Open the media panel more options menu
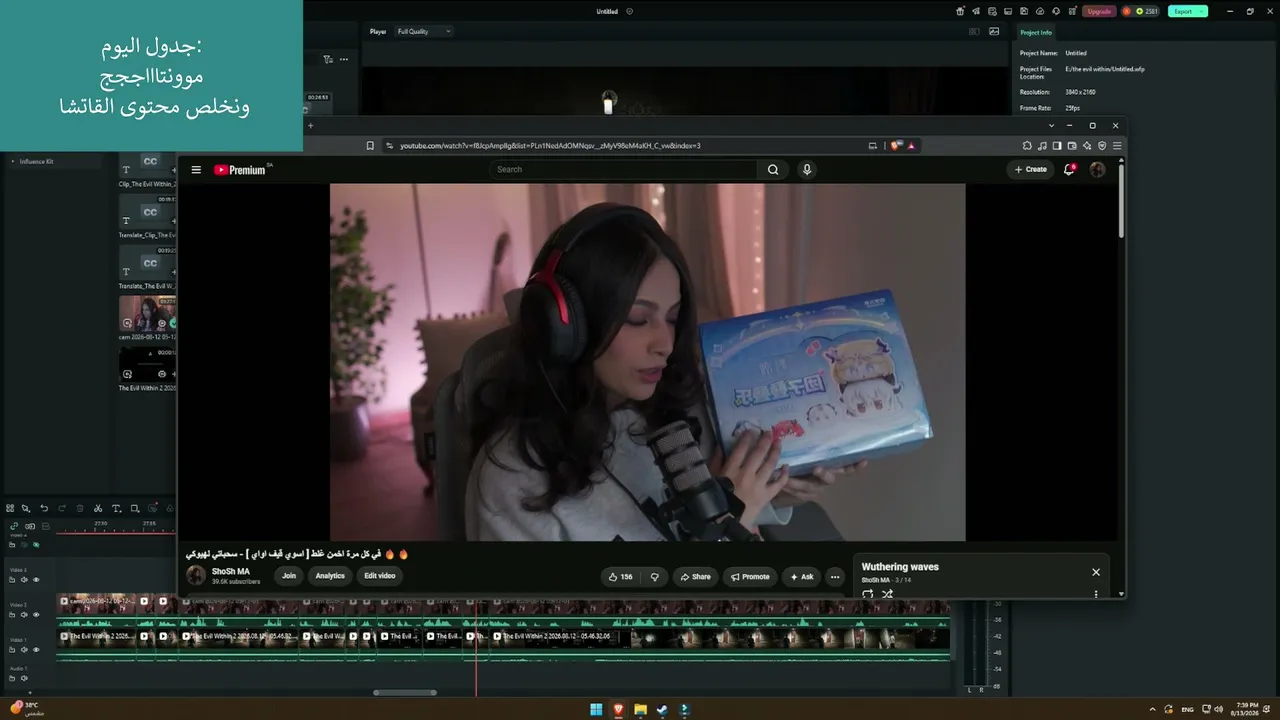Viewport: 1280px width, 720px height. click(x=343, y=59)
